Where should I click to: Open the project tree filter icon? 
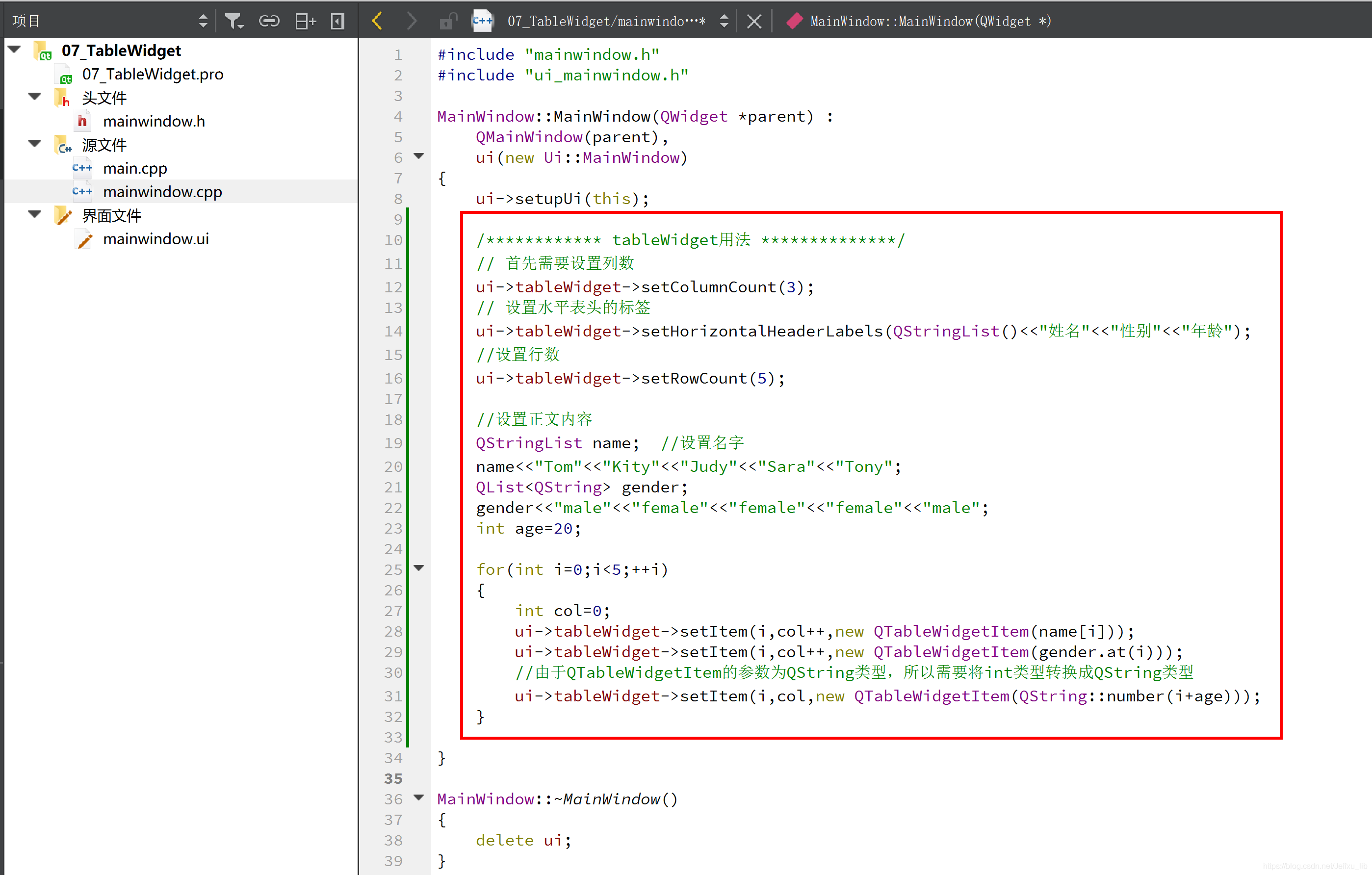click(x=234, y=21)
